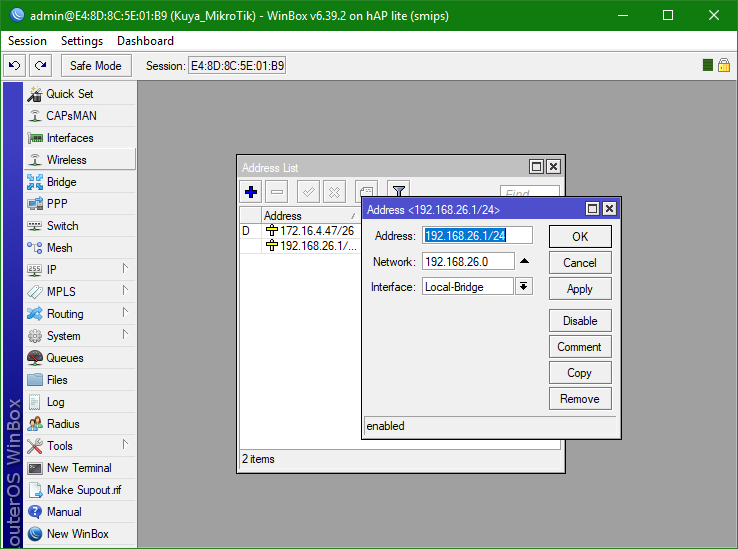The width and height of the screenshot is (738, 549).
Task: Open Queues in sidebar
Action: pos(80,358)
